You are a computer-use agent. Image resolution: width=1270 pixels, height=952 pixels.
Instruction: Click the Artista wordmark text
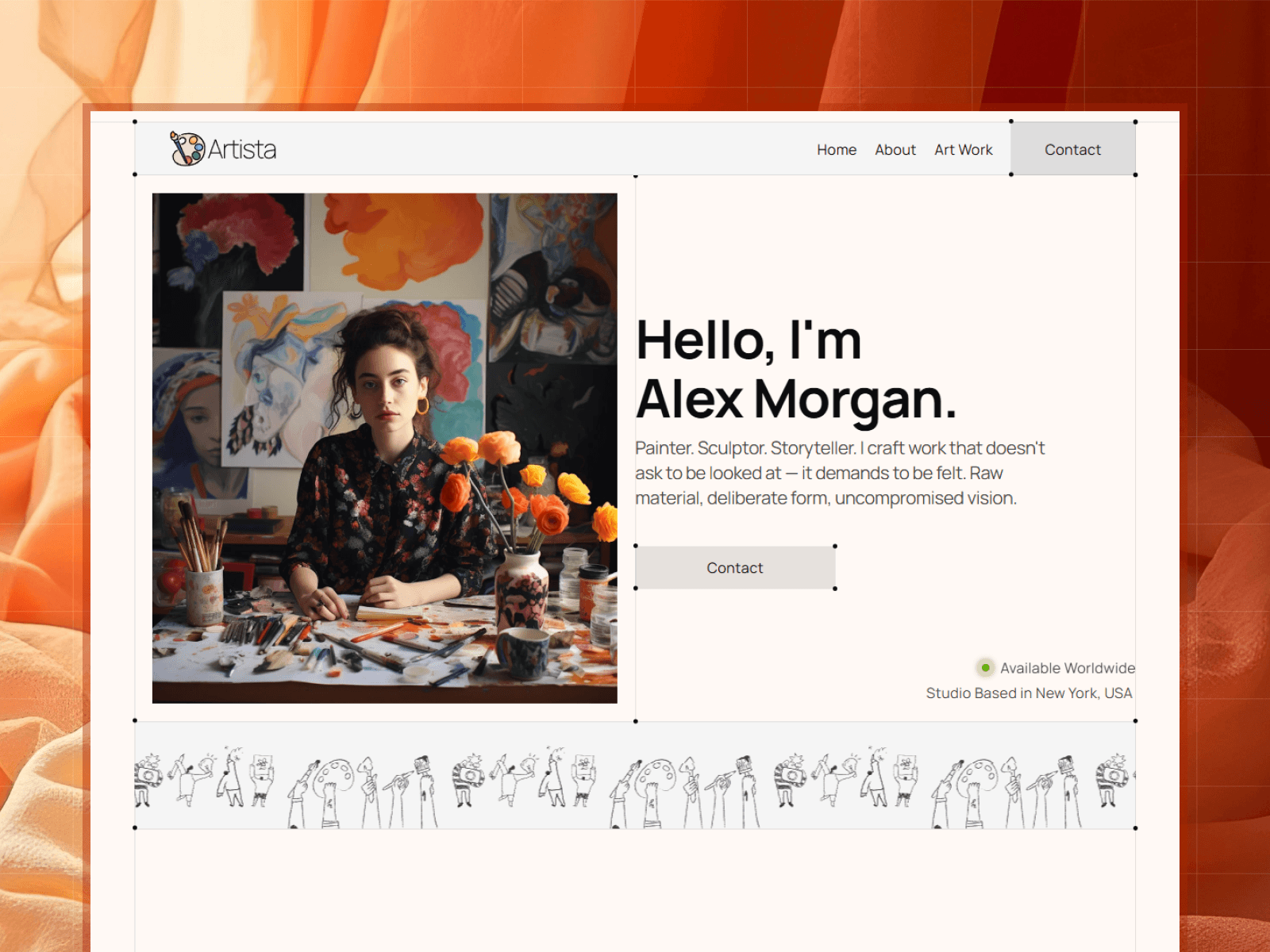coord(242,149)
